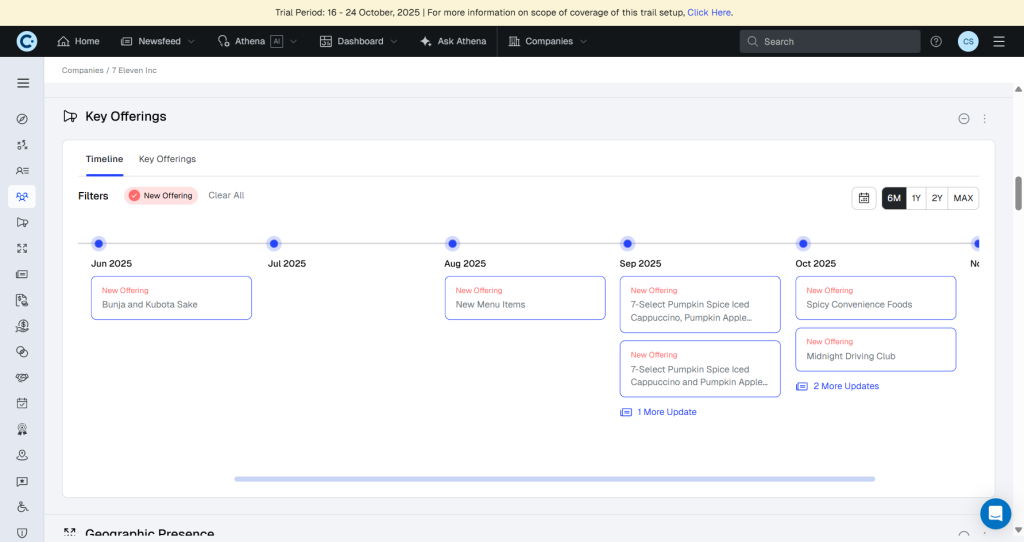Switch to the Timeline tab
The width and height of the screenshot is (1024, 542).
104,159
